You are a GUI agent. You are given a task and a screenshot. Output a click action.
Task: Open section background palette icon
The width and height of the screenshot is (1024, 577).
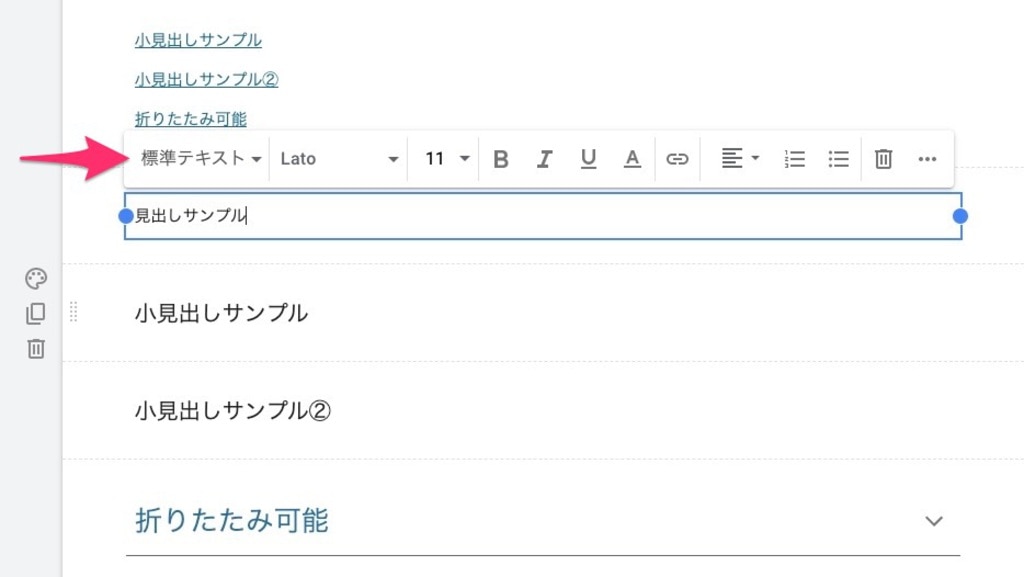pyautogui.click(x=36, y=279)
